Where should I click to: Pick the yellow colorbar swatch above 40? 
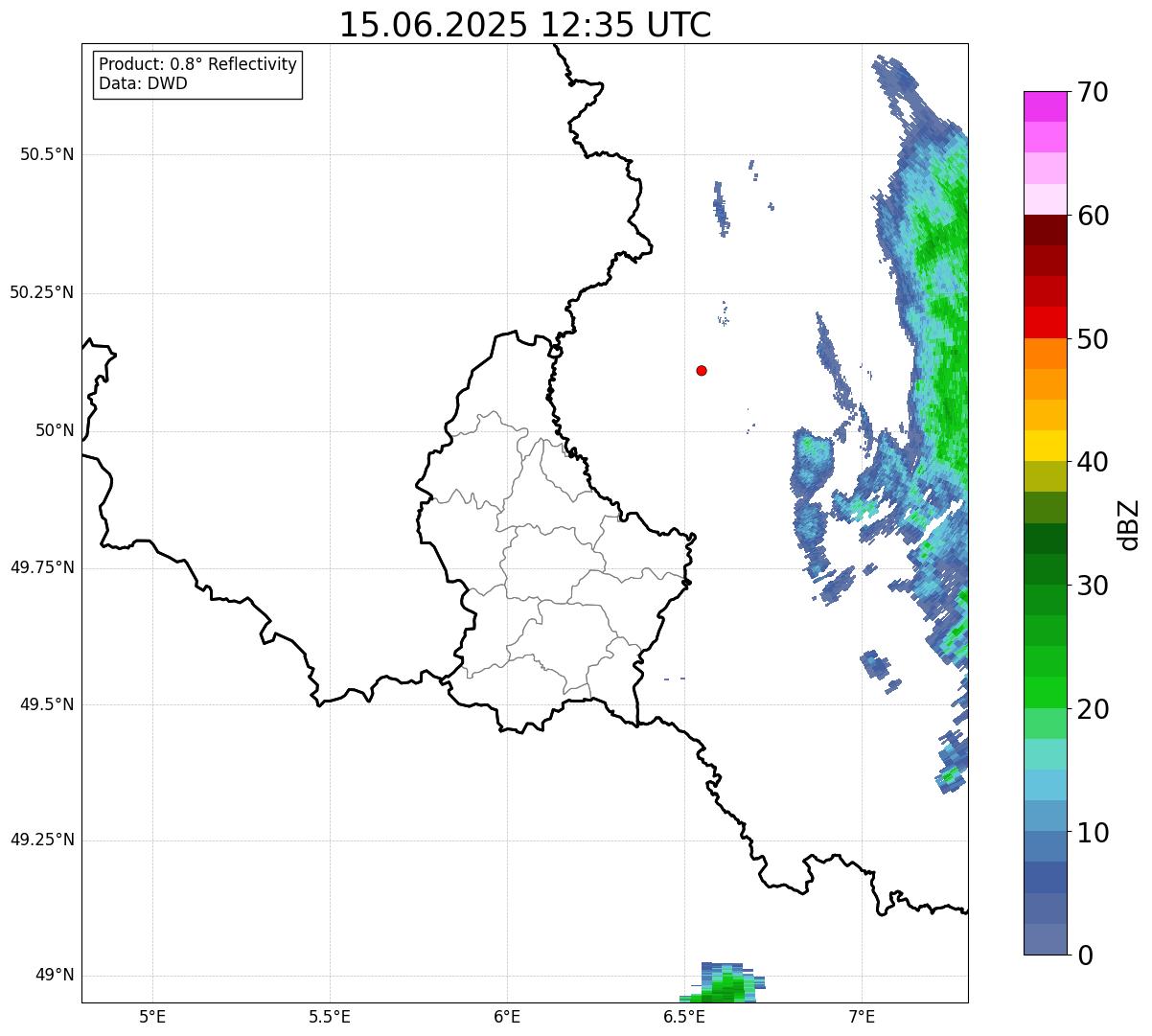tap(1046, 446)
